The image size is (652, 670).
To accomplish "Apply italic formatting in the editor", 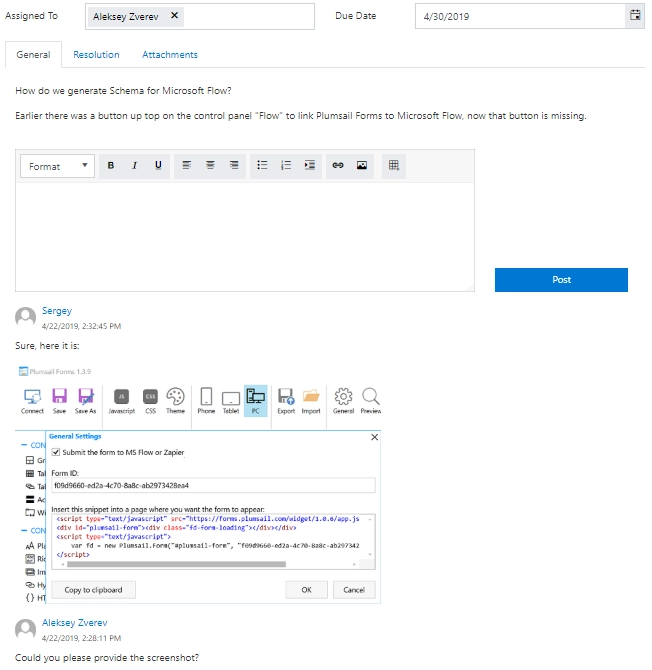I will click(x=135, y=166).
